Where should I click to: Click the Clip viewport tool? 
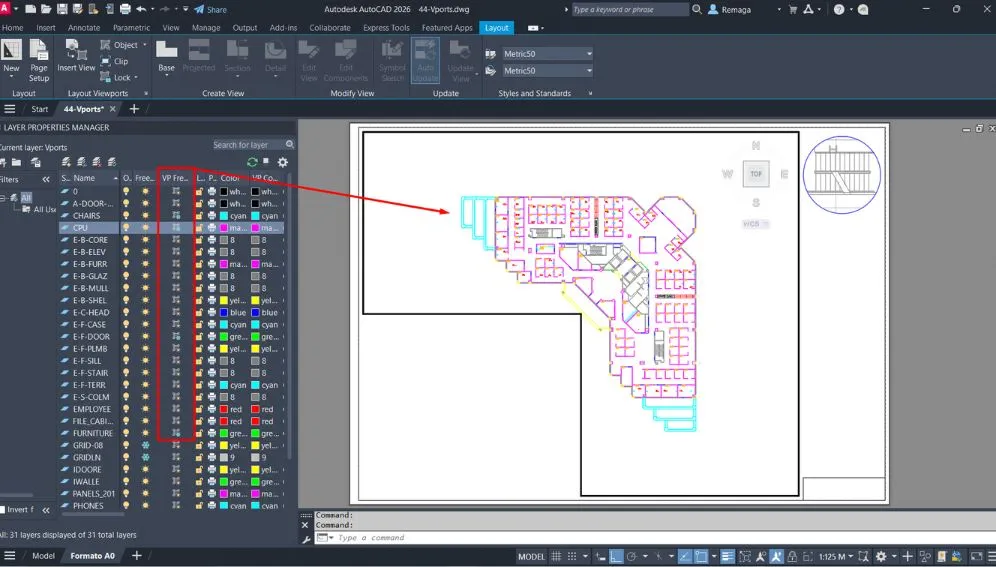114,61
